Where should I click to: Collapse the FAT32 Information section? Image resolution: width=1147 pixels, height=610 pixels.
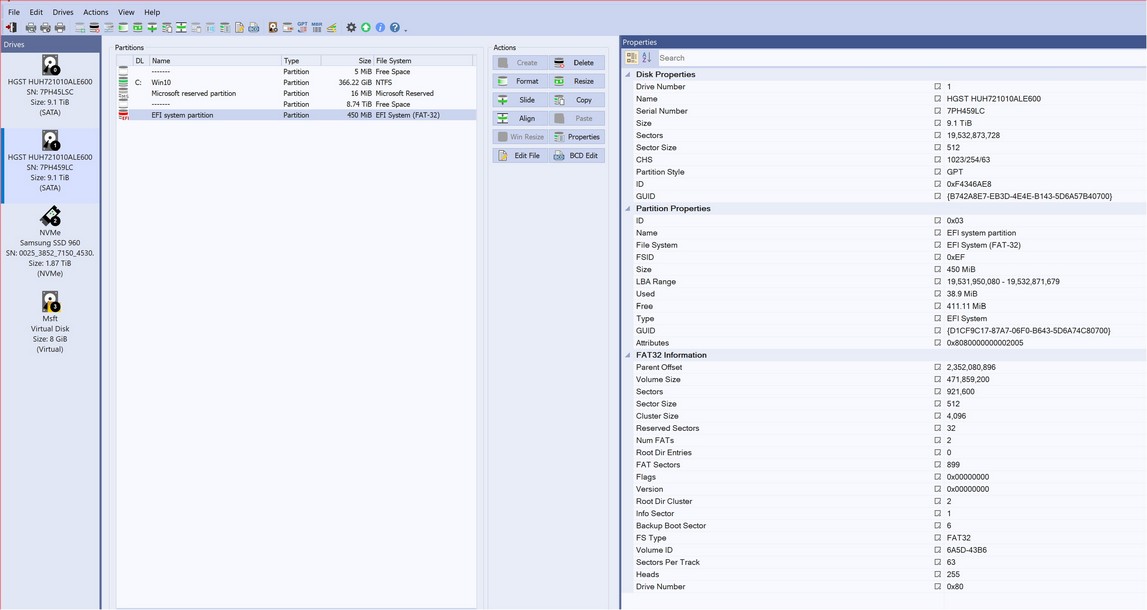pos(628,355)
